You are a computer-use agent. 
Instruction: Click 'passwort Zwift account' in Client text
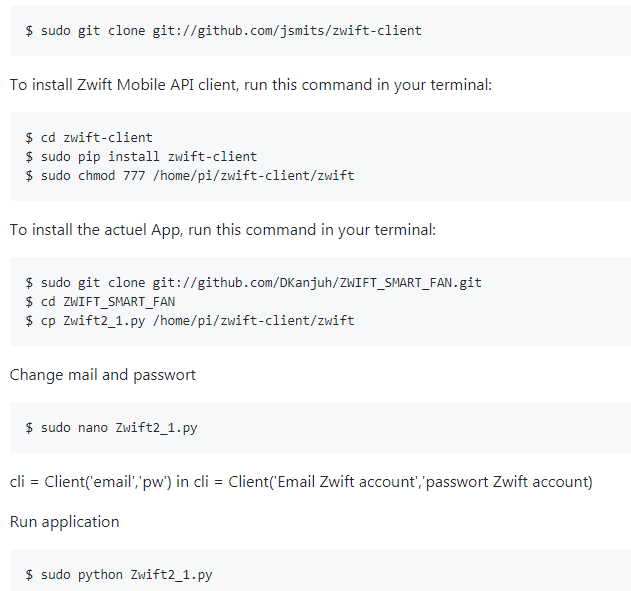(507, 482)
